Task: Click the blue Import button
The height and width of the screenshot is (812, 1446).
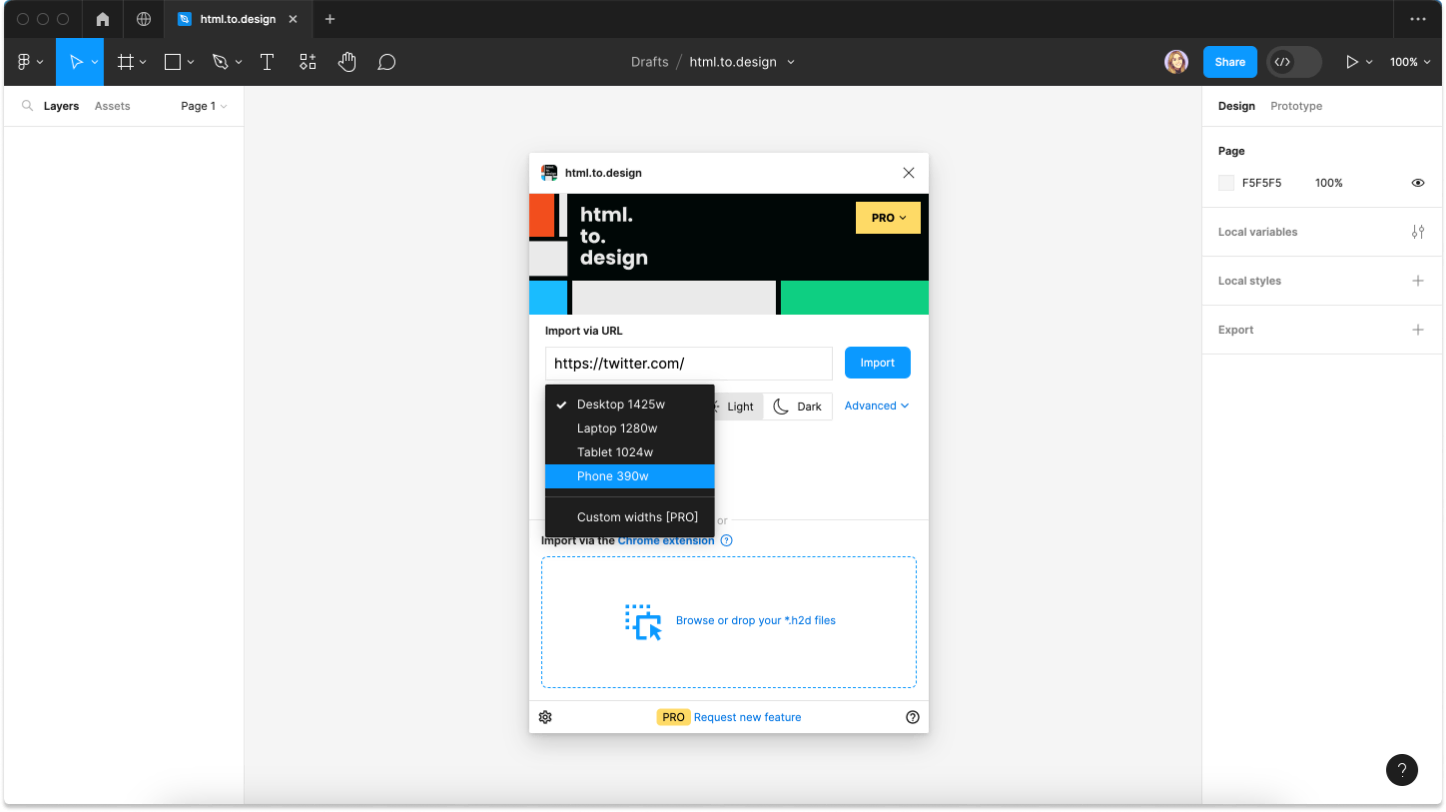Action: click(x=877, y=363)
